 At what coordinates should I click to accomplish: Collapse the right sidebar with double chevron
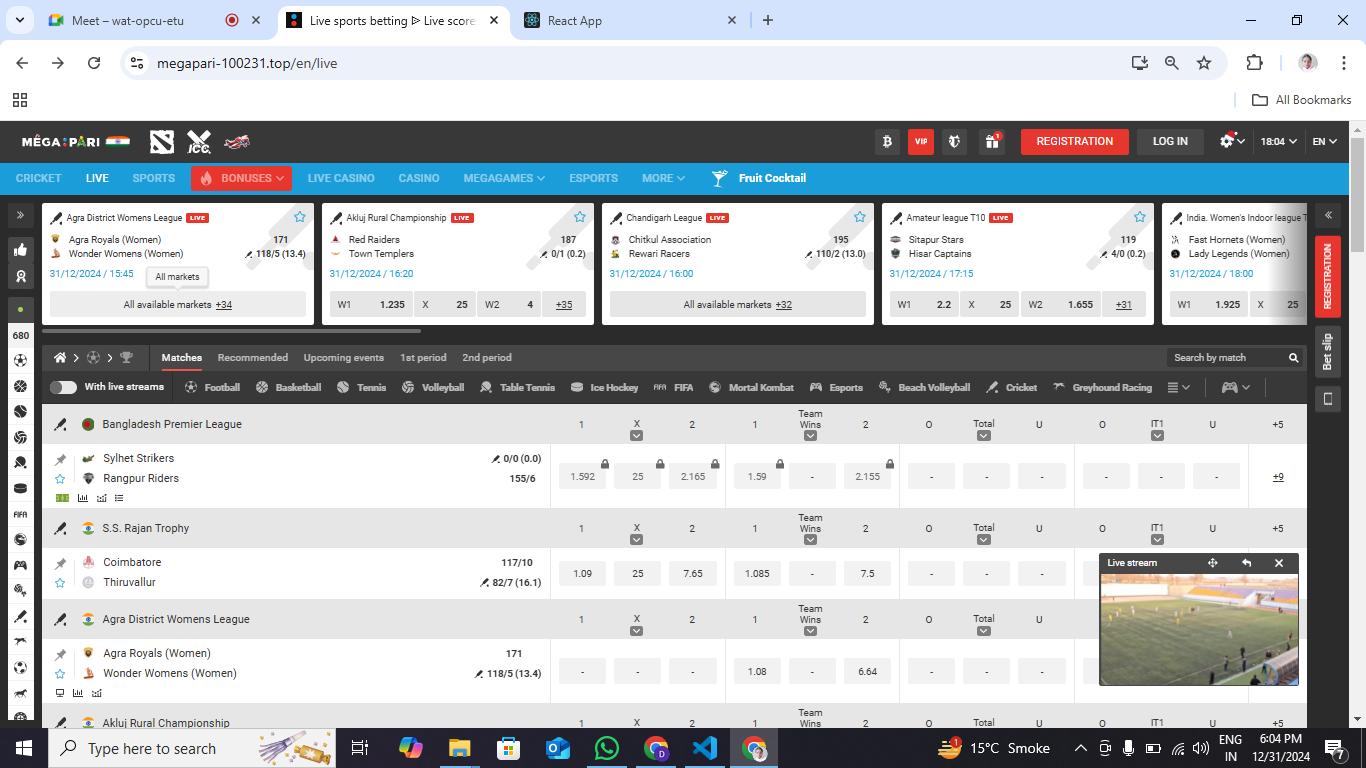1328,215
